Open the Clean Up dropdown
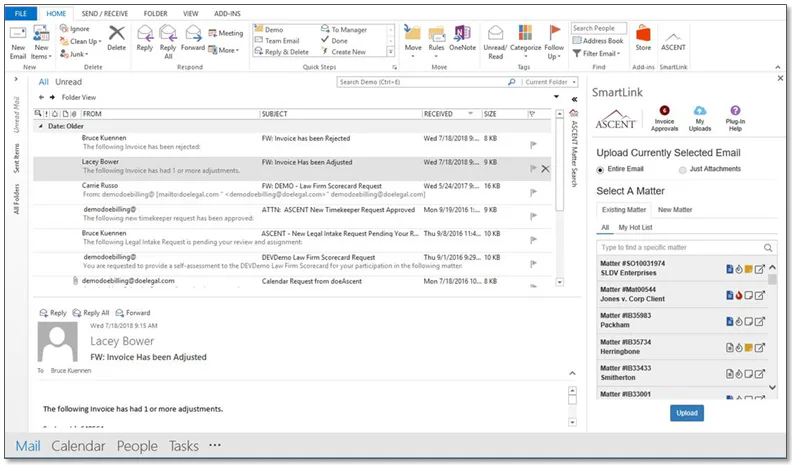Screen dimensions: 792x465 tap(81, 41)
